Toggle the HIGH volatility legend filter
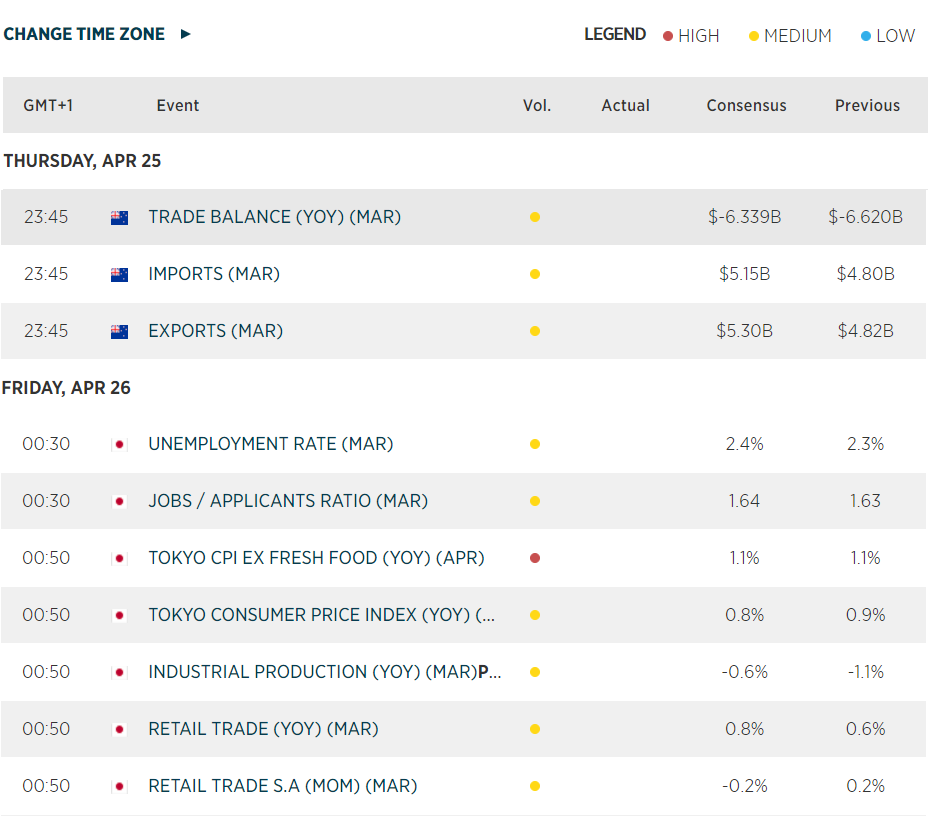935x816 pixels. point(690,36)
